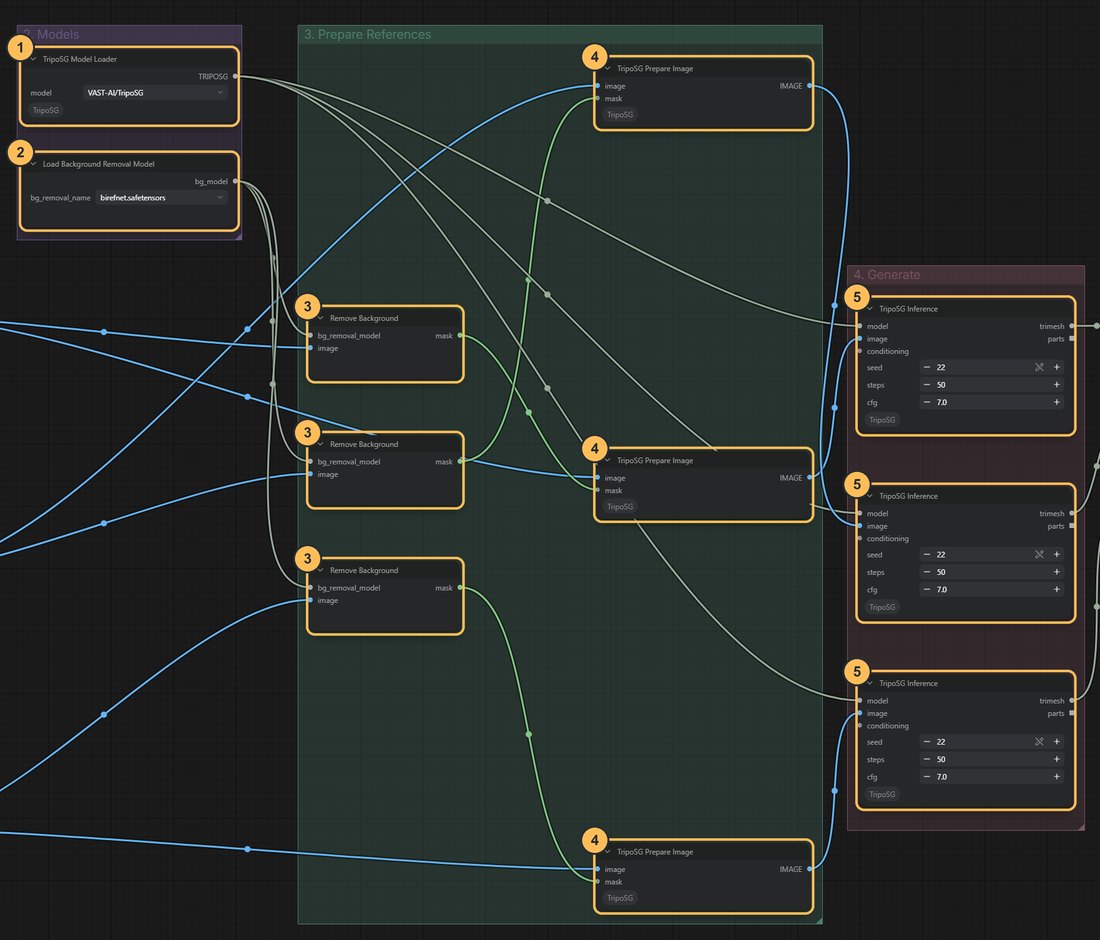This screenshot has height=940, width=1100.
Task: Click TripoSG badge on top Inference node
Action: click(882, 420)
